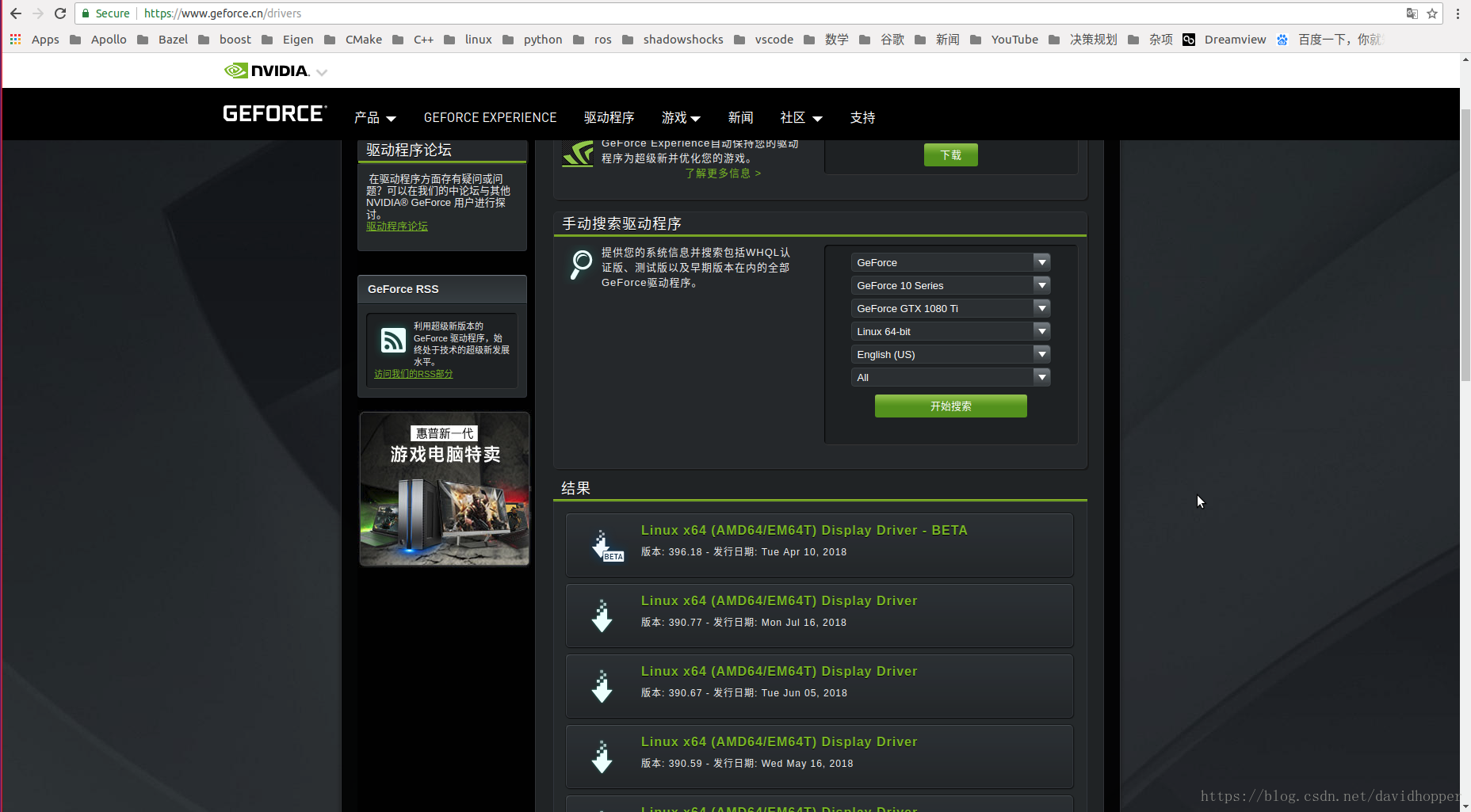Open Display Driver link for version 390.59
The height and width of the screenshot is (812, 1471).
pos(778,741)
